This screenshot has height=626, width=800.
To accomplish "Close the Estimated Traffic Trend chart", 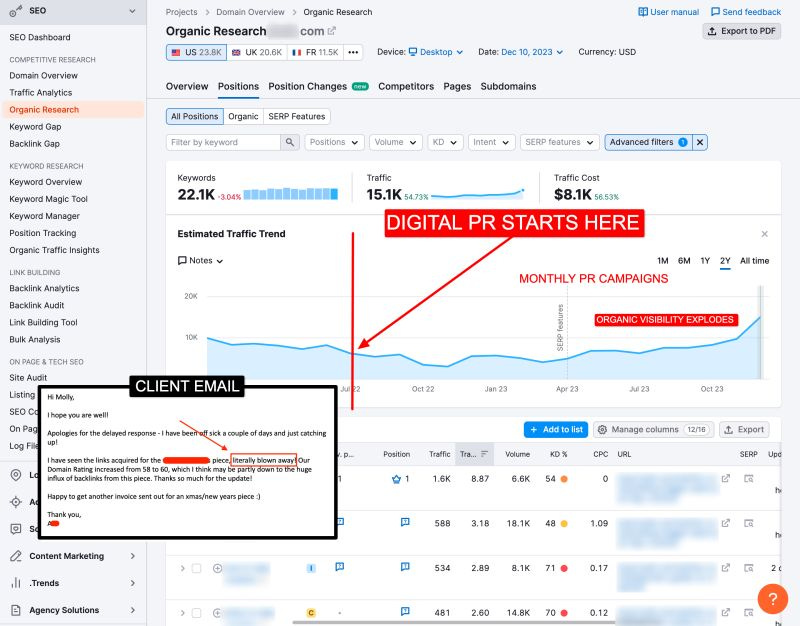I will (x=764, y=234).
